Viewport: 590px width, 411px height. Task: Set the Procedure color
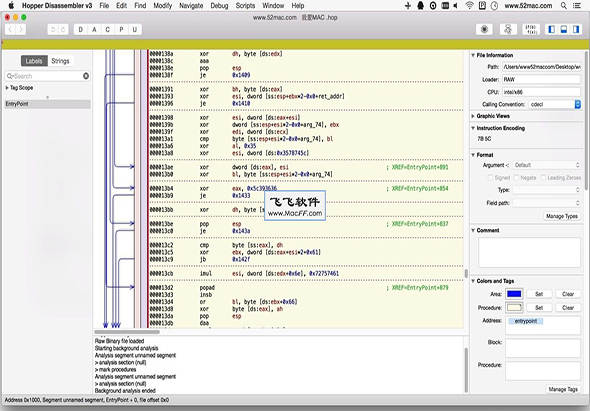tap(539, 308)
